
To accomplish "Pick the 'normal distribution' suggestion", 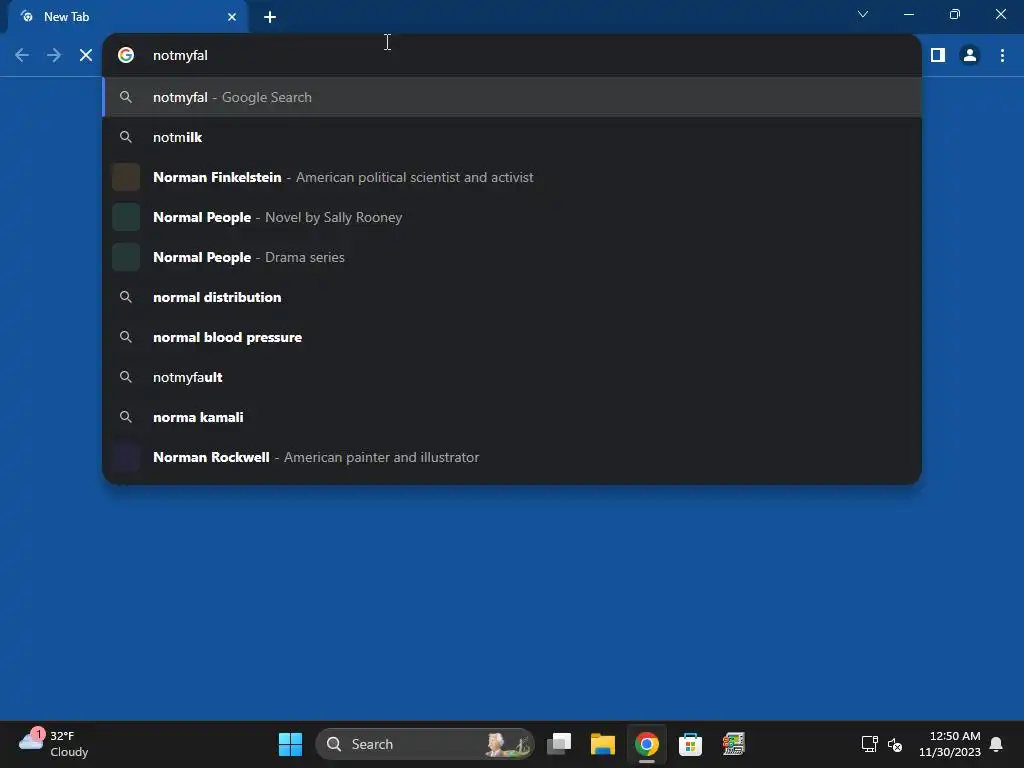I will [512, 297].
